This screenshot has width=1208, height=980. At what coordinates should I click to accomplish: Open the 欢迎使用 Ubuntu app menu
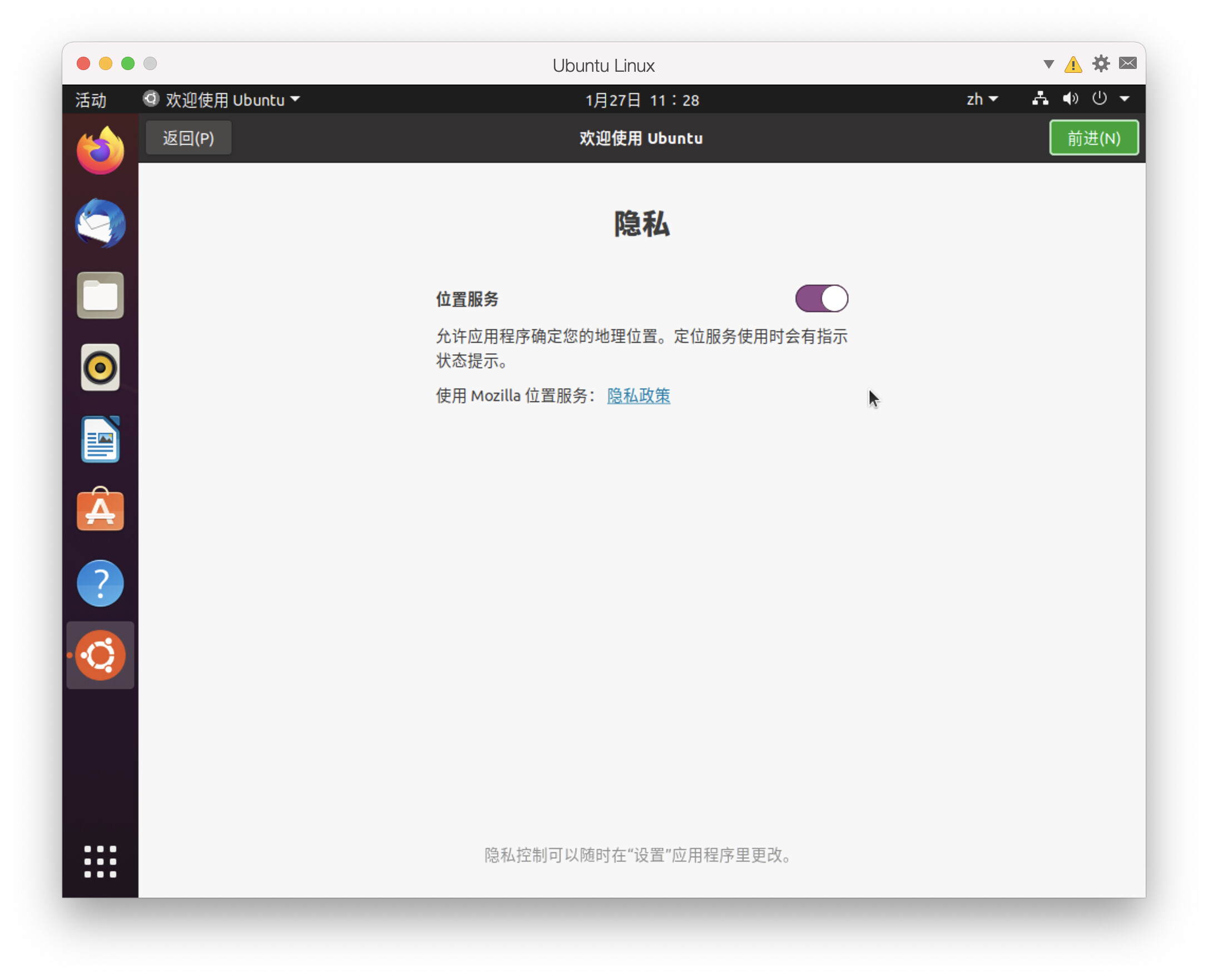221,100
